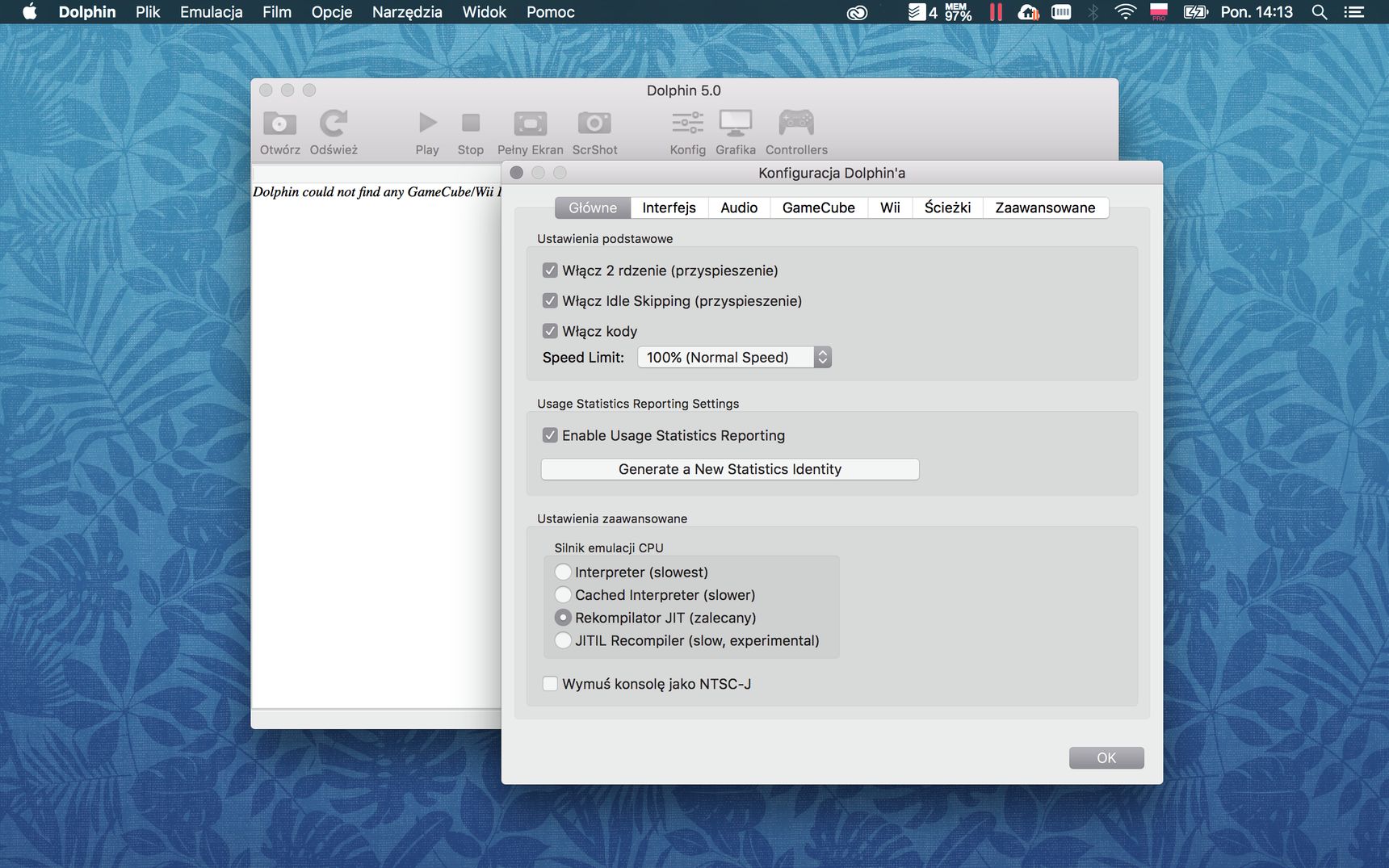This screenshot has width=1389, height=868.
Task: Select Interpreter (slowest) radio button
Action: tap(563, 572)
